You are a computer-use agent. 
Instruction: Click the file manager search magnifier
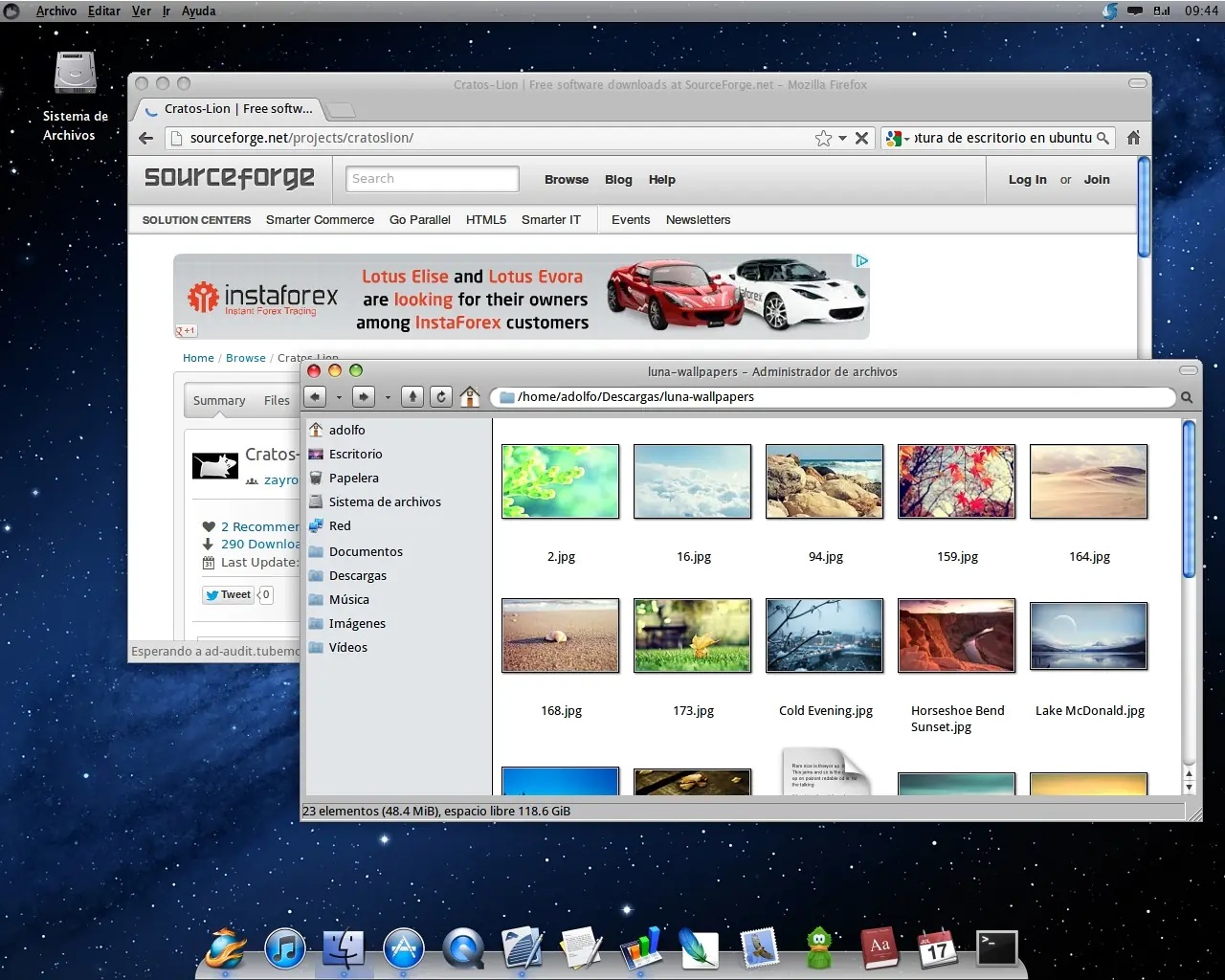[1187, 397]
